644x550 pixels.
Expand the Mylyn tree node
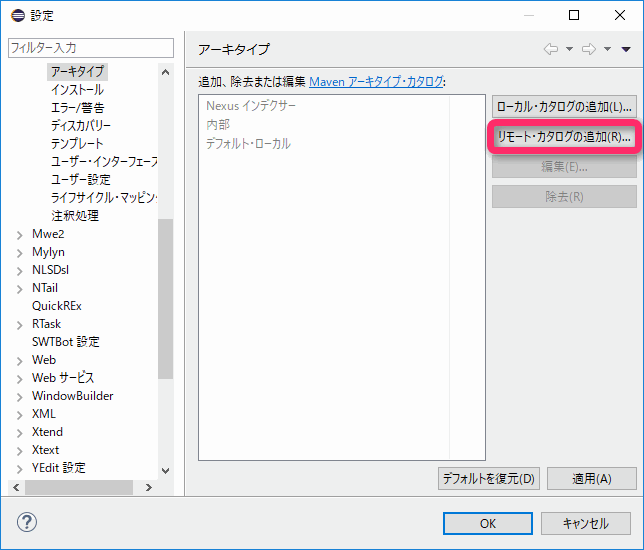[19, 253]
